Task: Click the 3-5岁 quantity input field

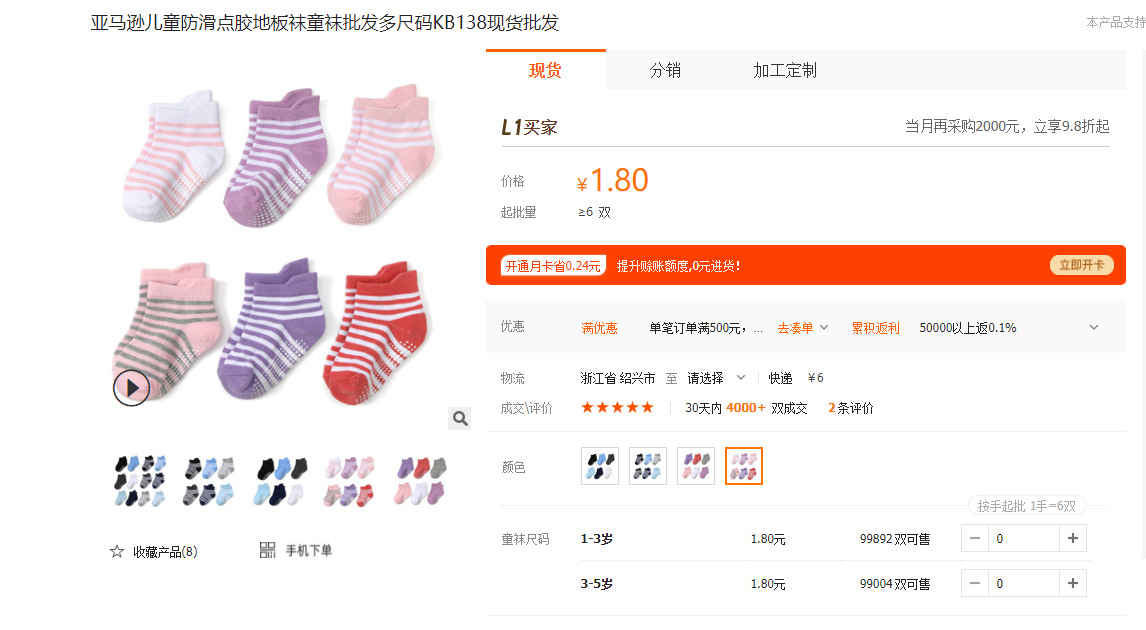Action: [x=1023, y=583]
